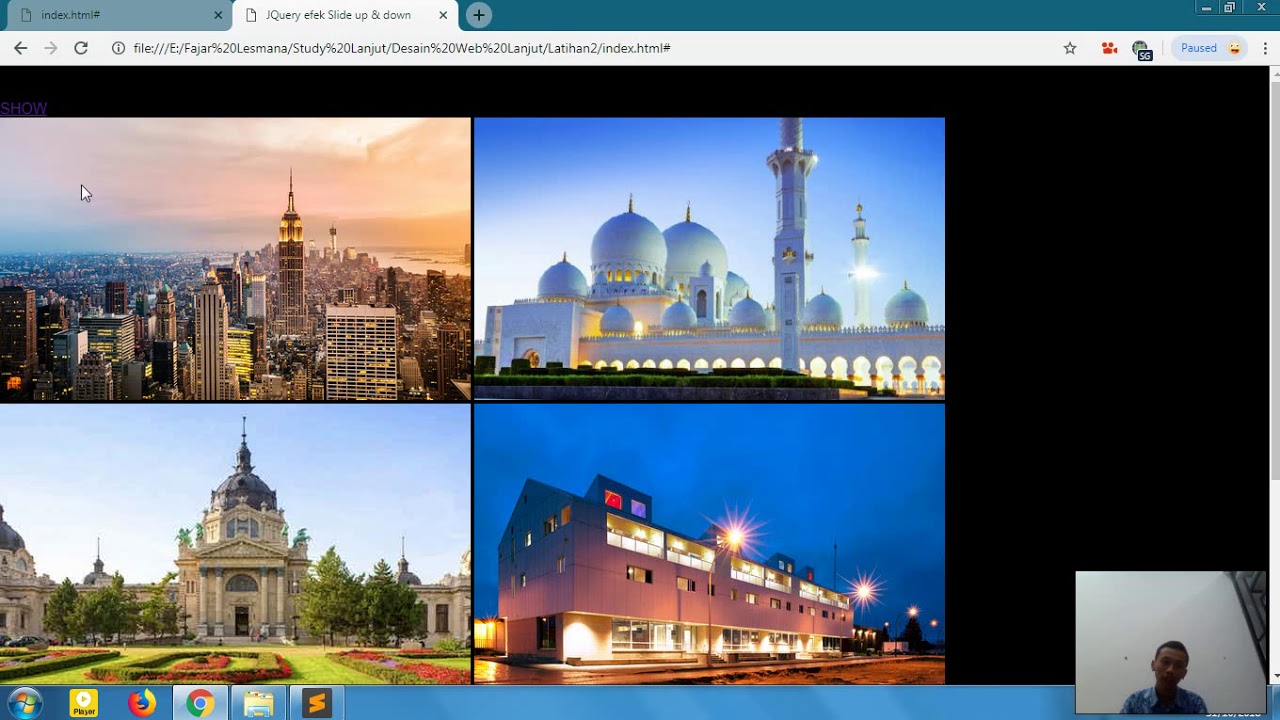Screen dimensions: 1280x720
Task: Close the index.html# tab
Action: (218, 15)
